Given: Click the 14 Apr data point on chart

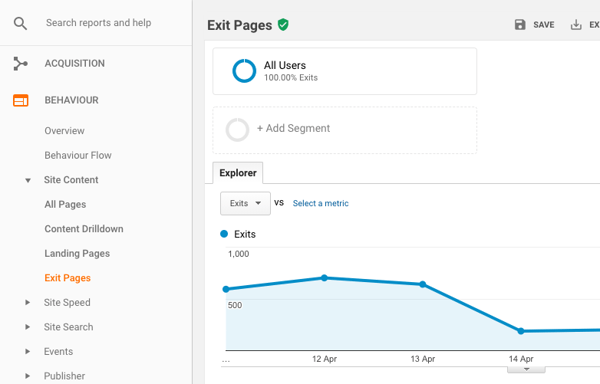Looking at the screenshot, I should point(521,331).
